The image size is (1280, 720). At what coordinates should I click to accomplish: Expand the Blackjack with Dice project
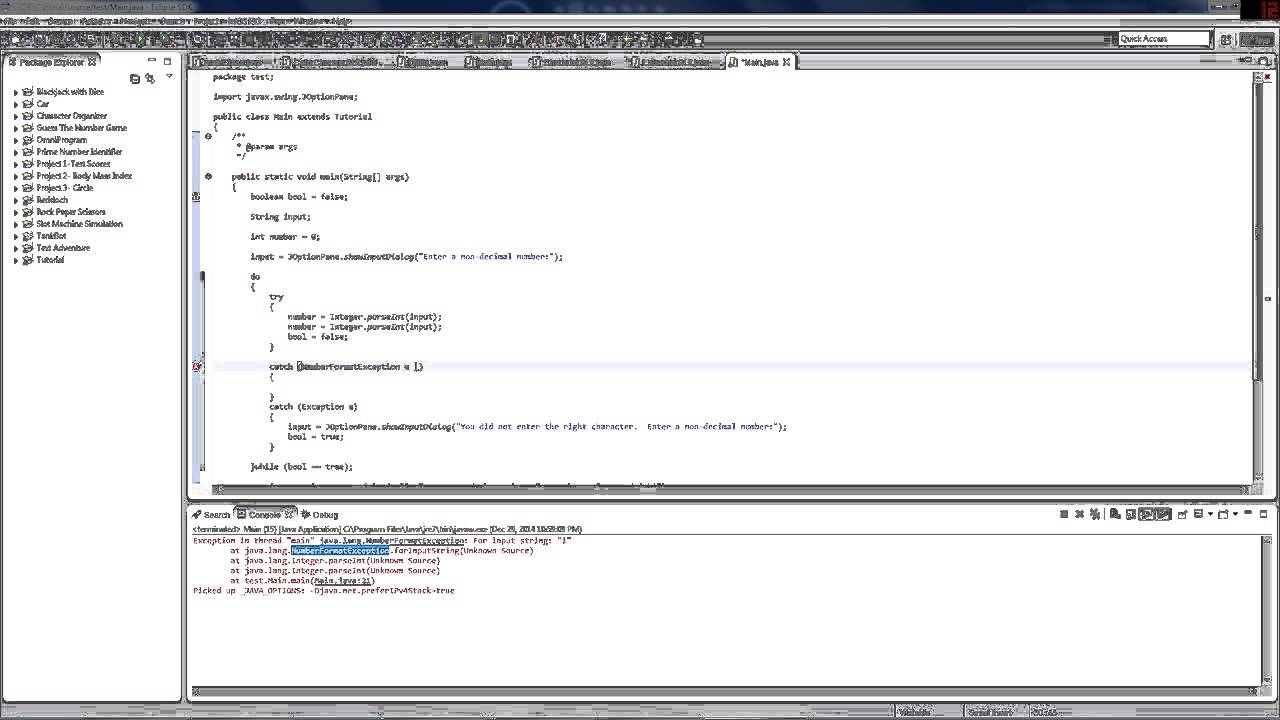coord(16,92)
